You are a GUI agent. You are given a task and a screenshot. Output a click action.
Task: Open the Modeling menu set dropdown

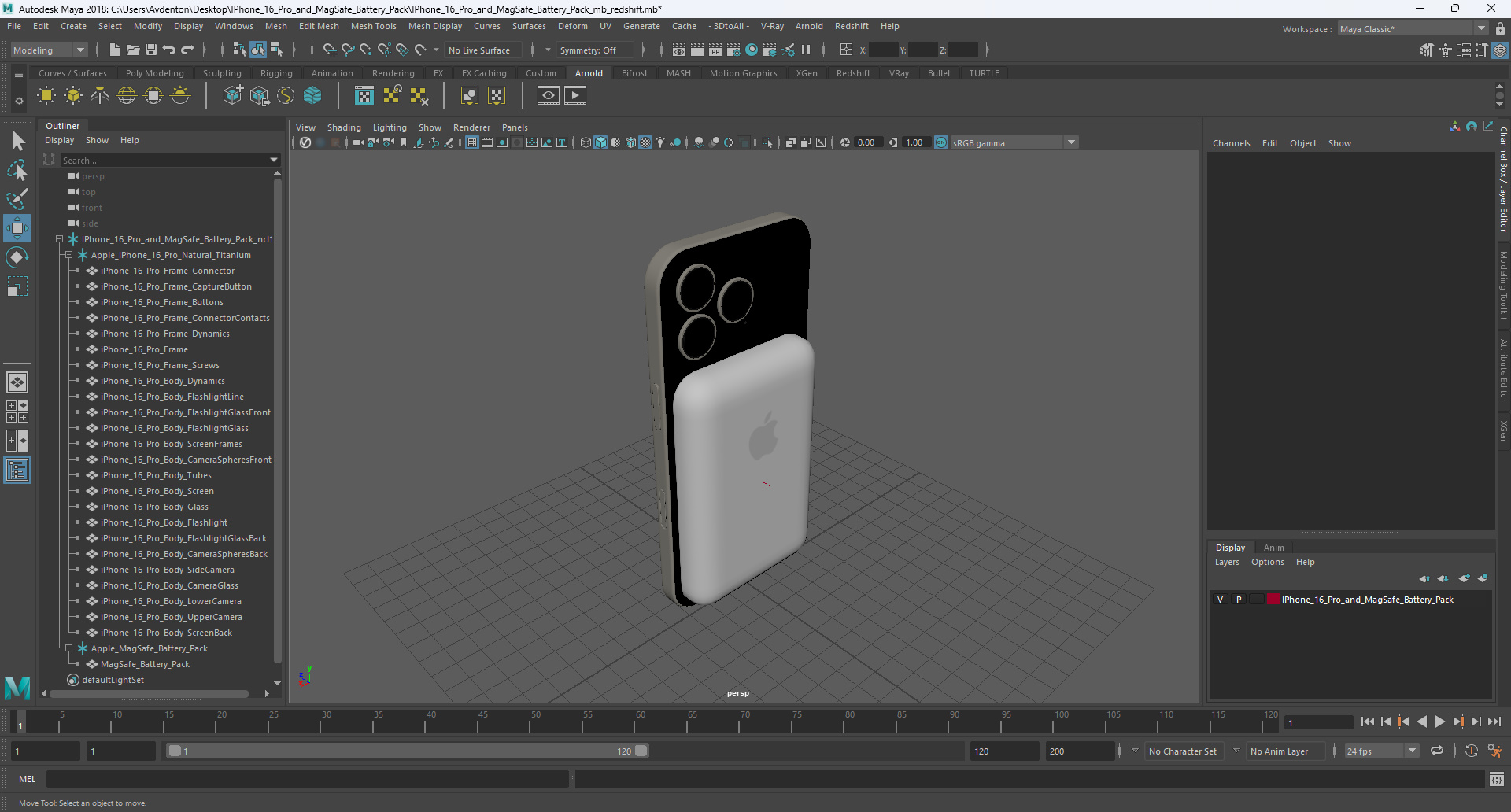pyautogui.click(x=49, y=50)
